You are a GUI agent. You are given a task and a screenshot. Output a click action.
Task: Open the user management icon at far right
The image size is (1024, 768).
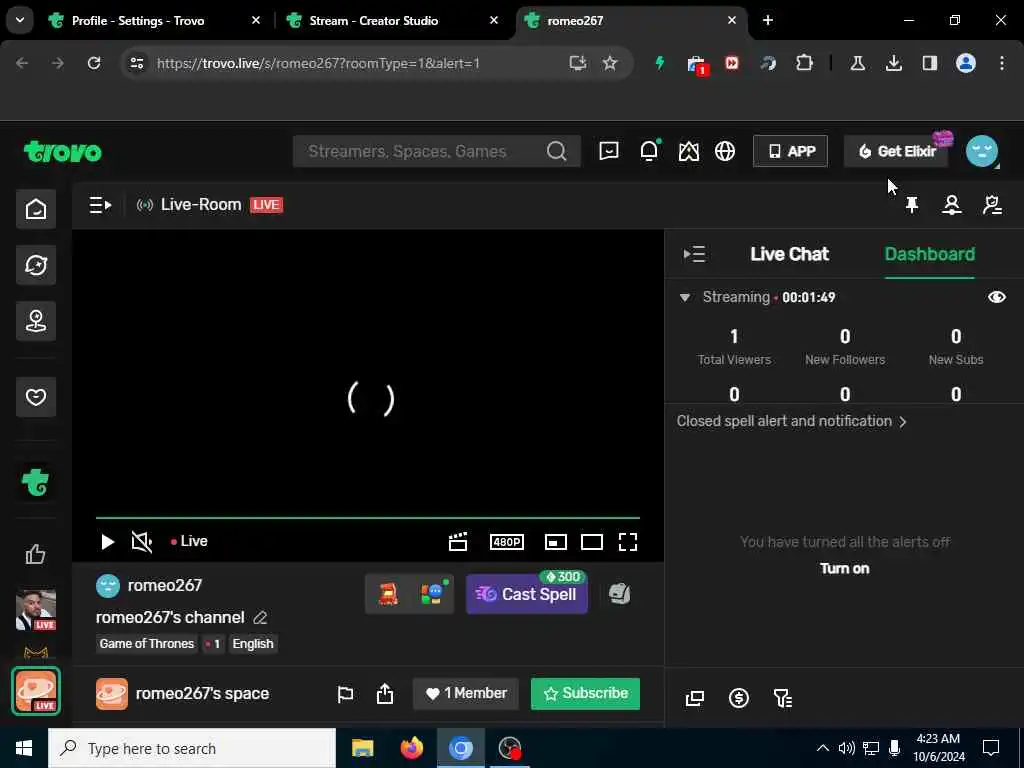[992, 205]
